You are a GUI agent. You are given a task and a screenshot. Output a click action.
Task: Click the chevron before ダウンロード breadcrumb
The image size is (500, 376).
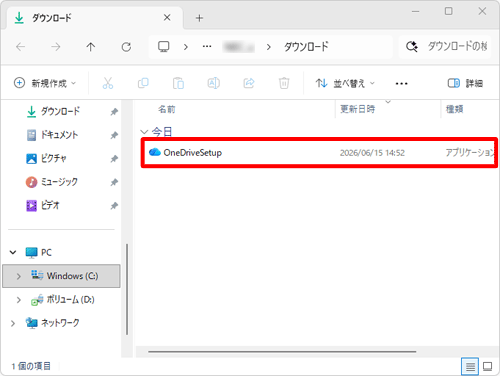coord(269,47)
